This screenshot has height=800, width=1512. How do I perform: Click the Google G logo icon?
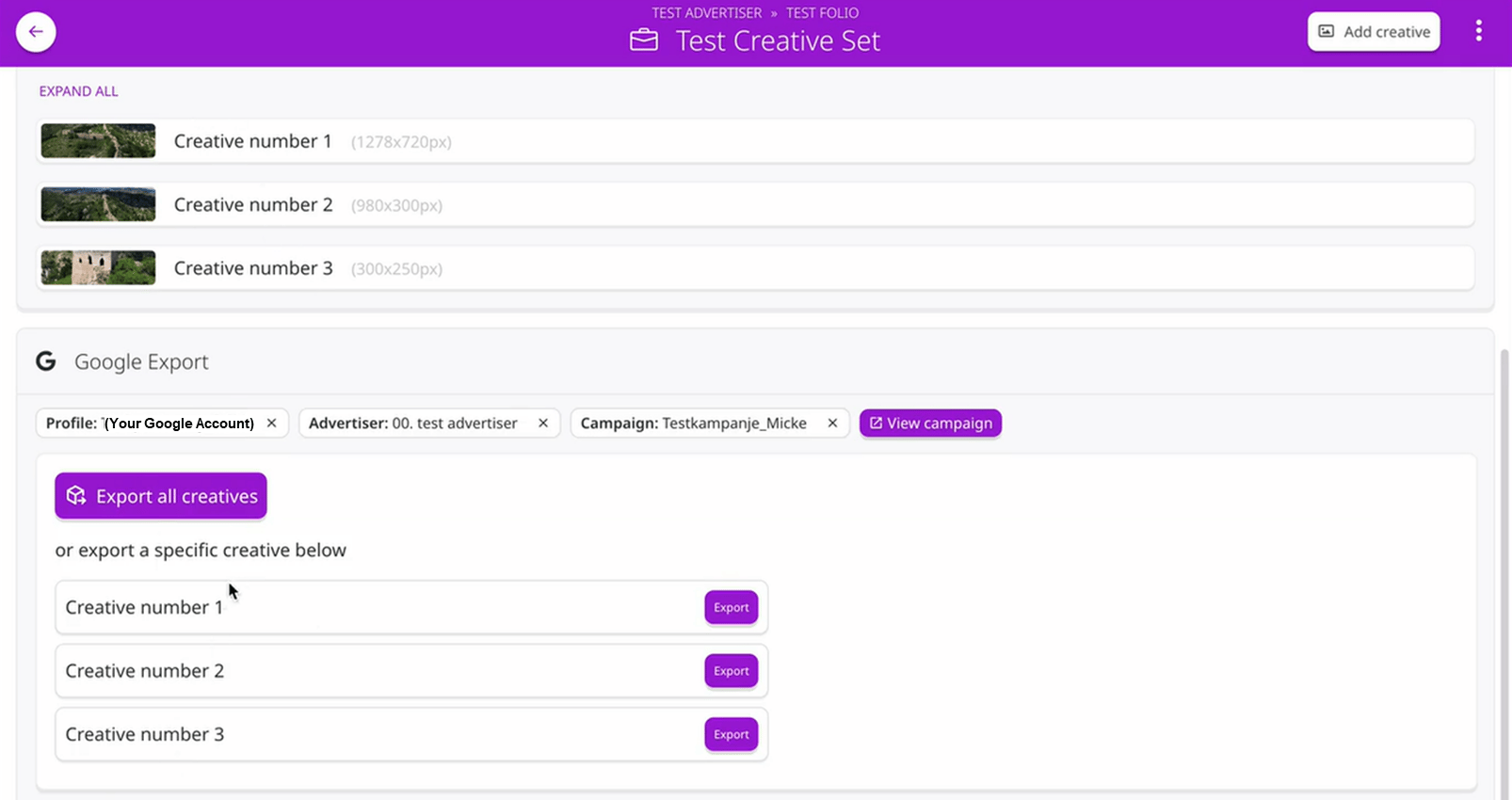pos(46,361)
